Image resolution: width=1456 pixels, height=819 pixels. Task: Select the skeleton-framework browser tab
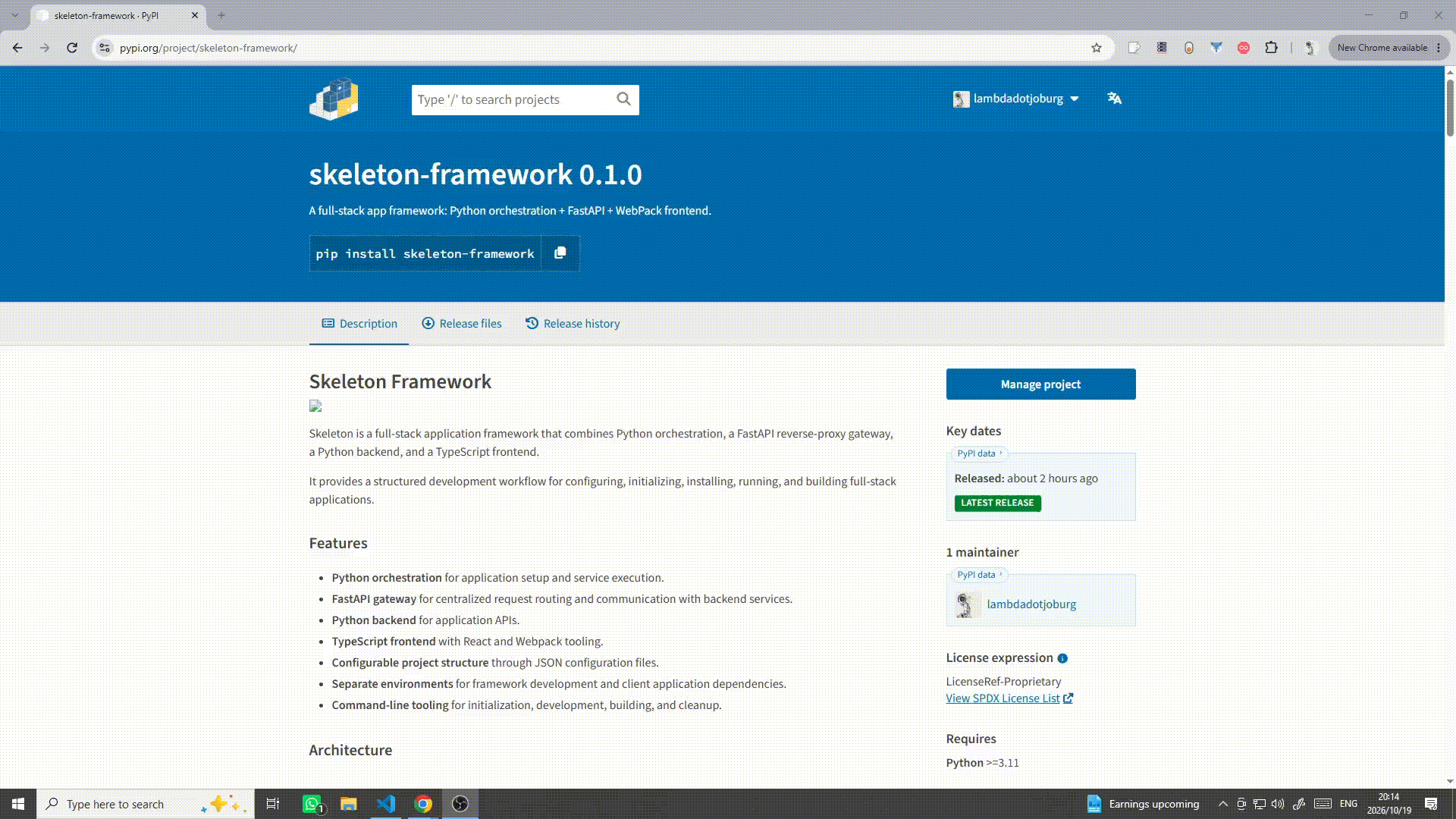click(x=118, y=15)
